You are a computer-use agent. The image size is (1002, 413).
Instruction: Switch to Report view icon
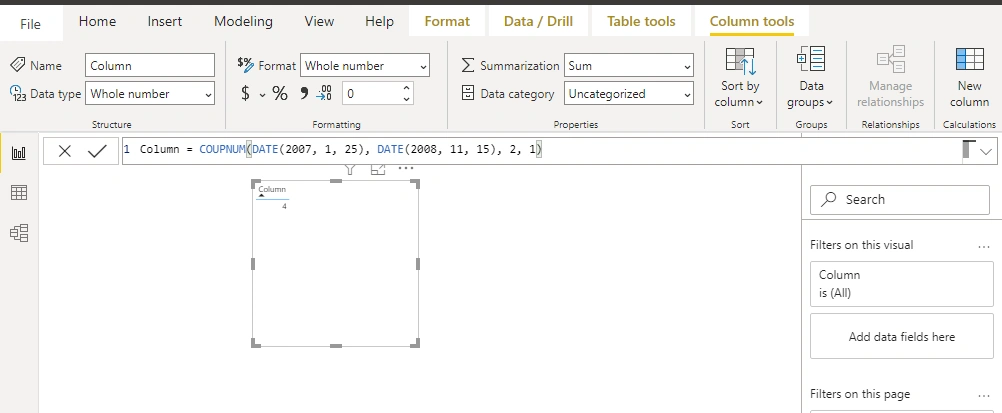point(19,153)
